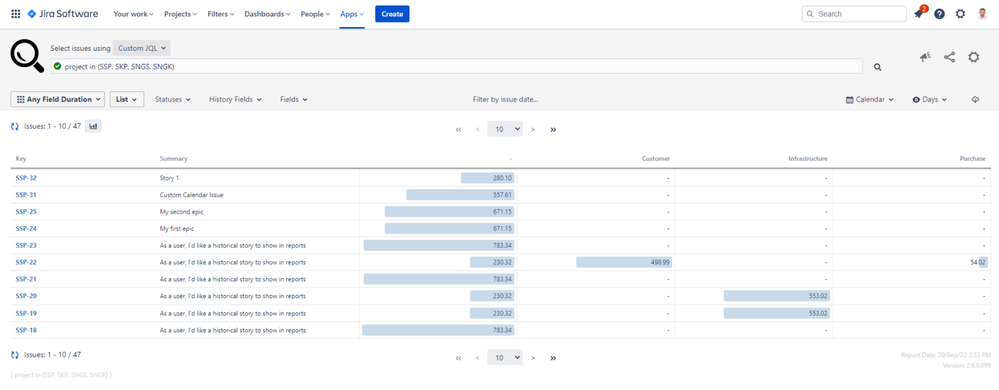The image size is (999, 390).
Task: Click the cloud export icon
Action: click(x=975, y=100)
